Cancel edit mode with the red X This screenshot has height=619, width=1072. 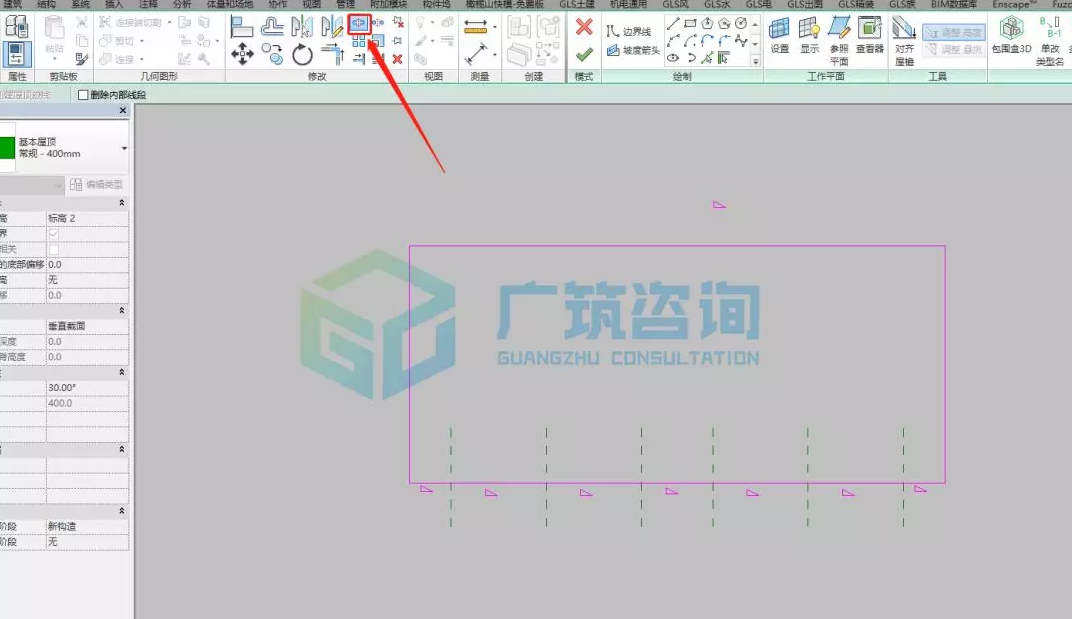point(584,27)
